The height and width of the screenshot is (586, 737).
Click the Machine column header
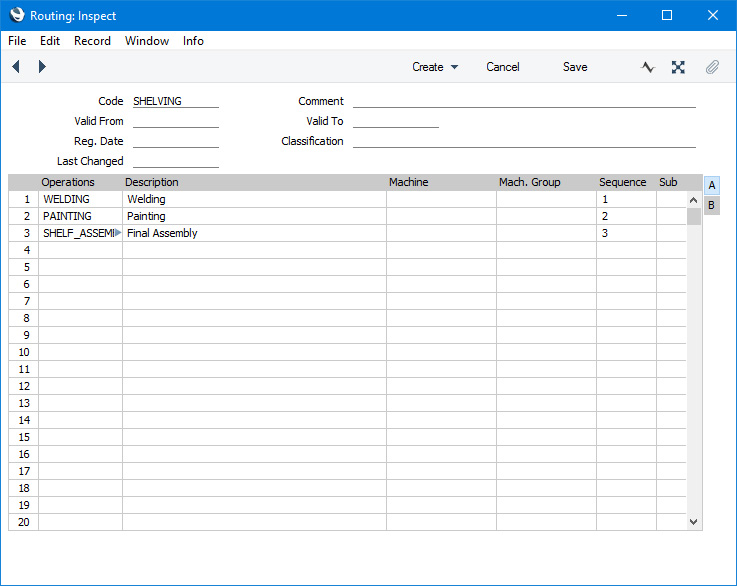tap(408, 182)
